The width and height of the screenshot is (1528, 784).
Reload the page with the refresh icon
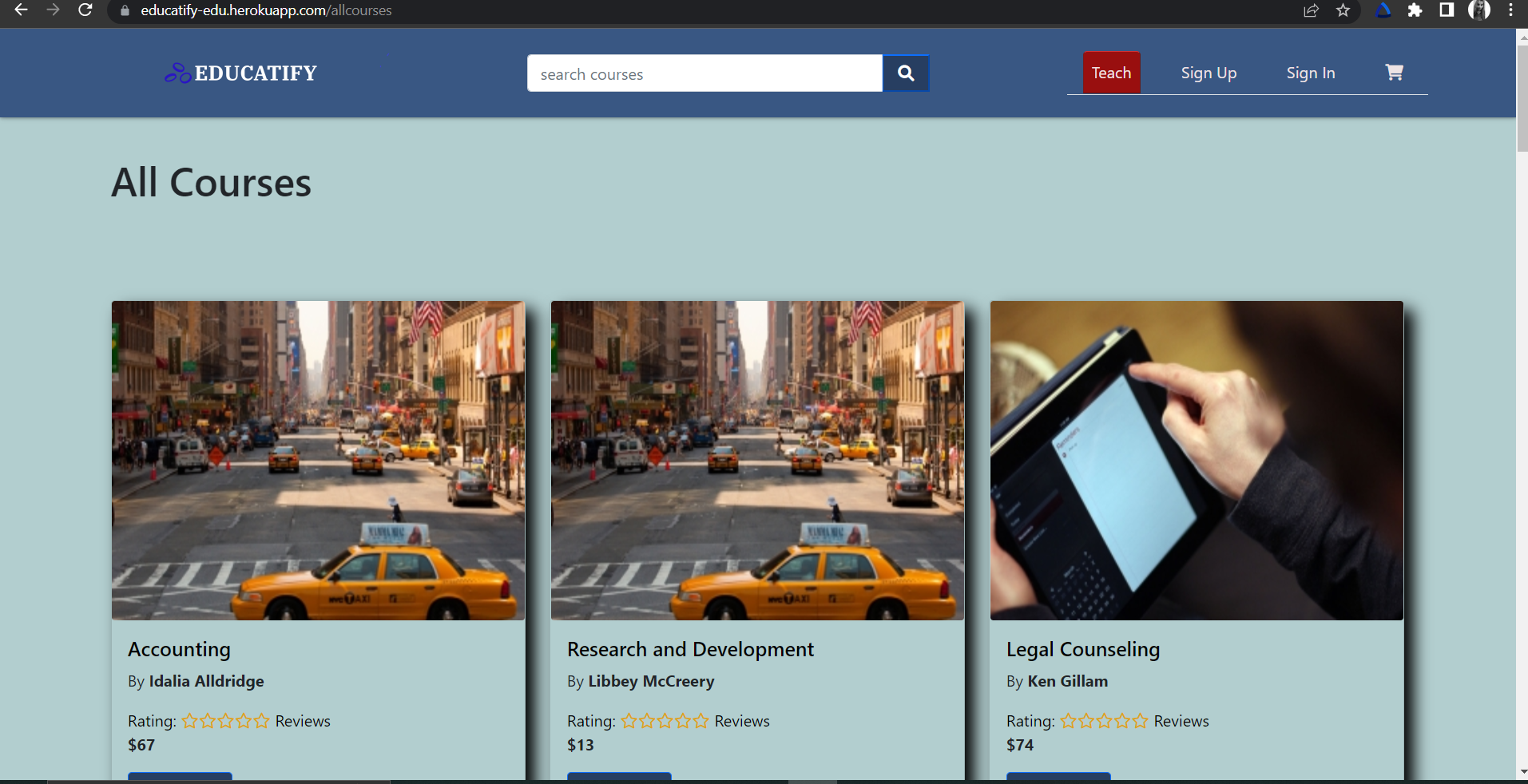click(x=85, y=11)
